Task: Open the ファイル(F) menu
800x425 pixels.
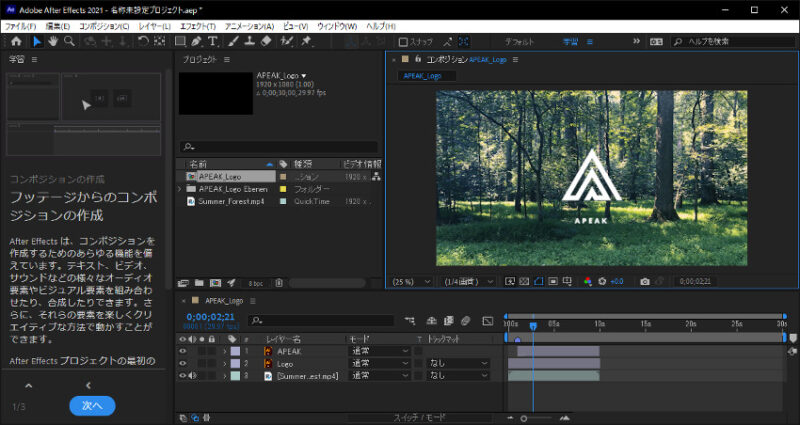Action: tap(20, 26)
